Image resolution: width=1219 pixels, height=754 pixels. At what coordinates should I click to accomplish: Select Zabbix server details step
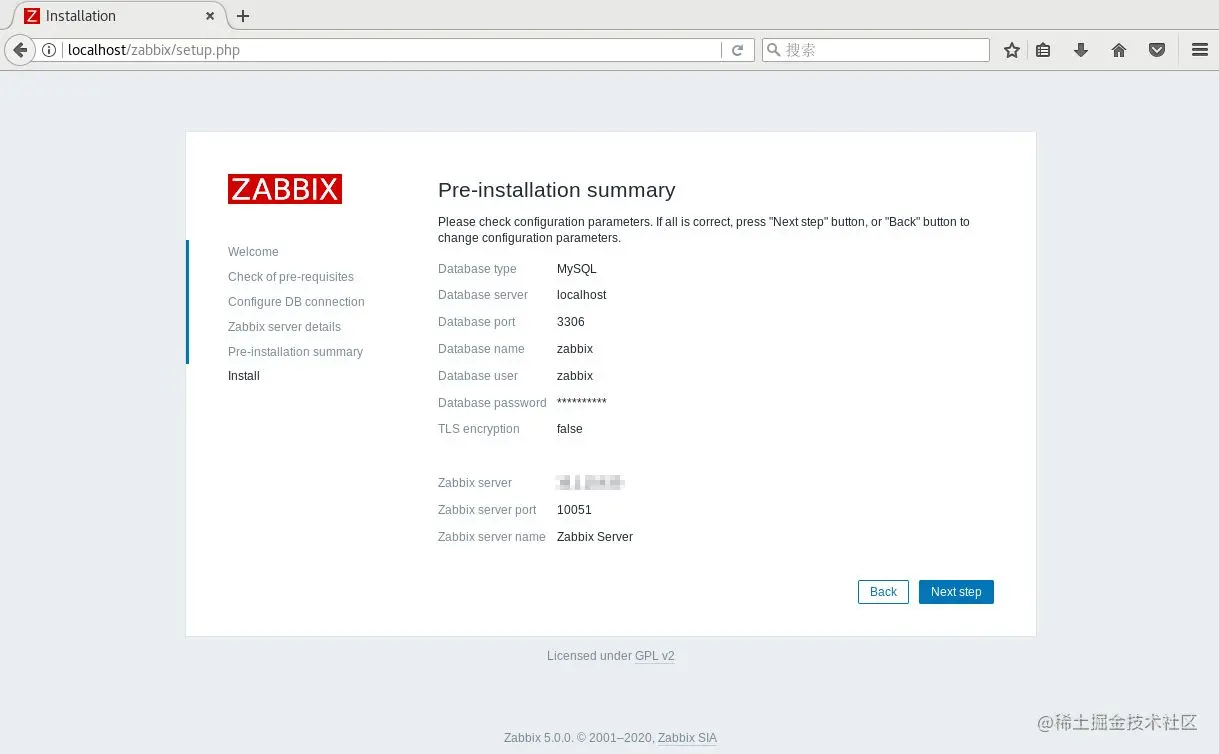point(284,327)
